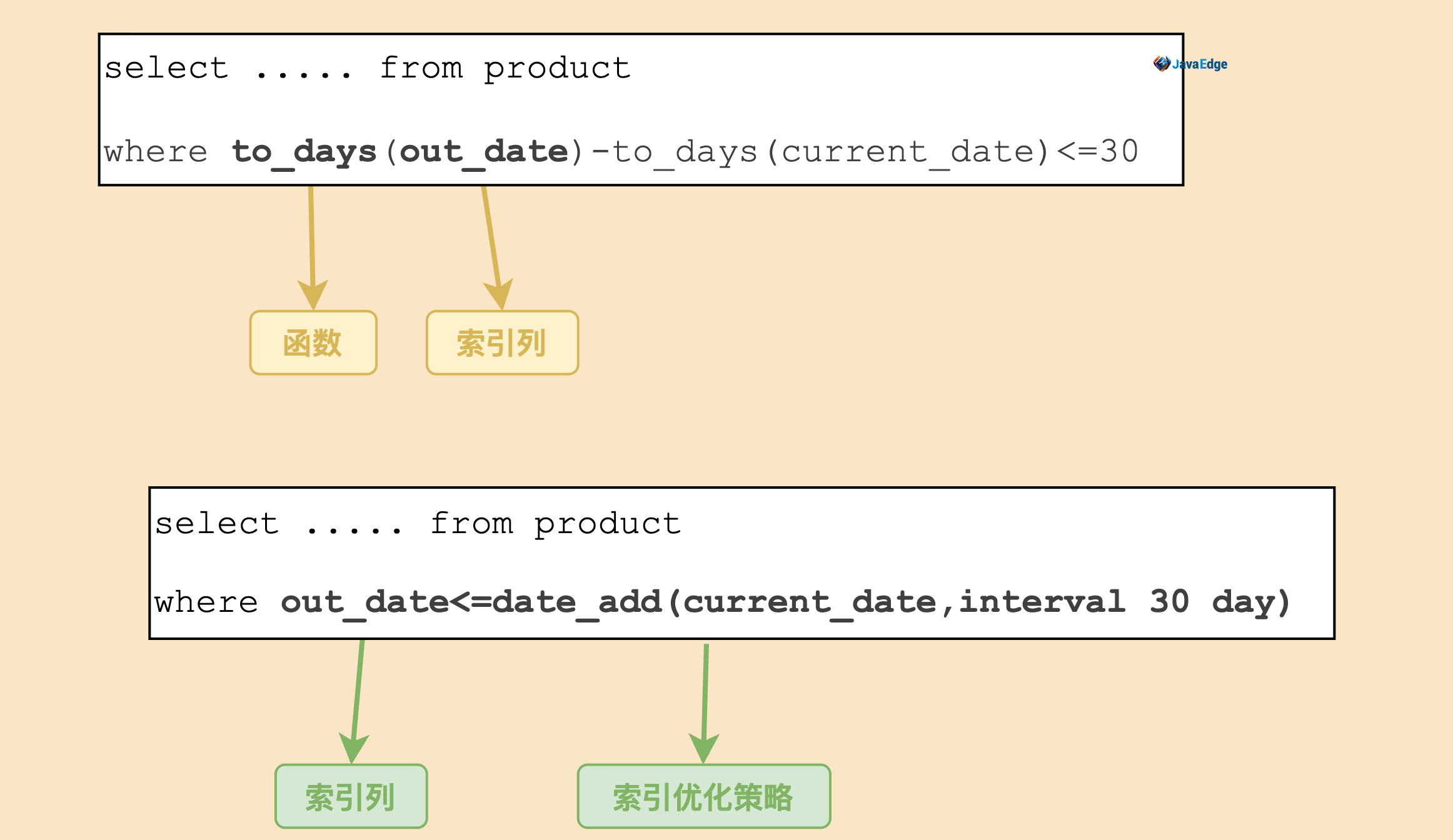Click the JavaEdge logo icon
Viewport: 1453px width, 840px height.
pyautogui.click(x=1162, y=64)
